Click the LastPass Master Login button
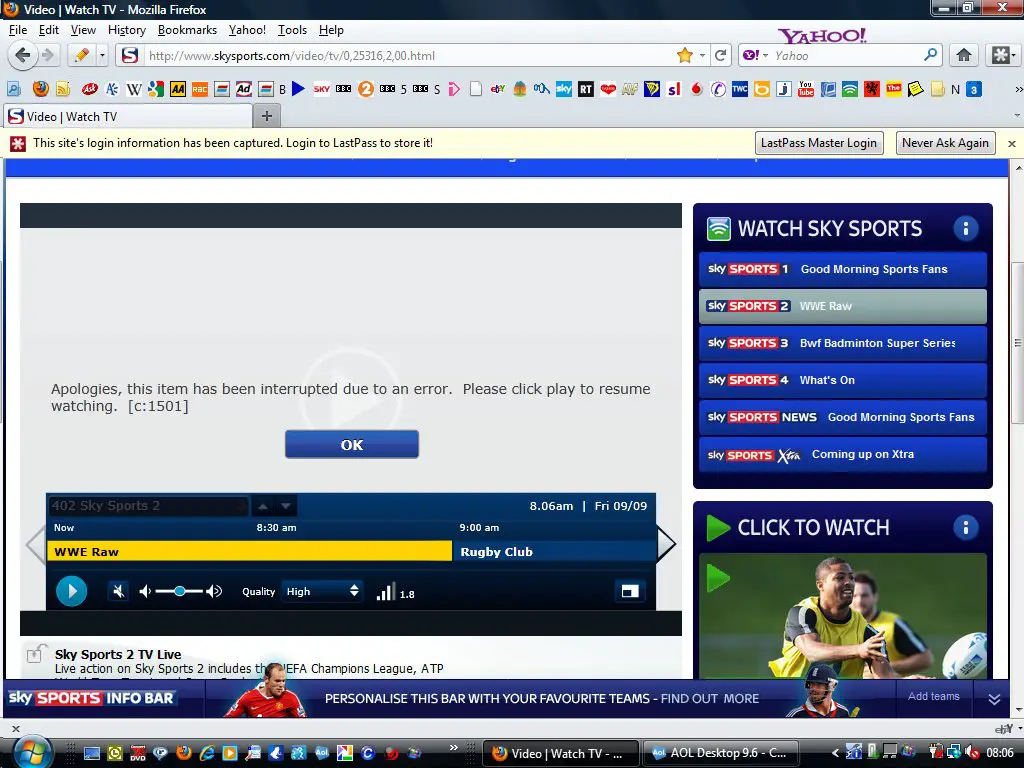1024x768 pixels. click(819, 143)
